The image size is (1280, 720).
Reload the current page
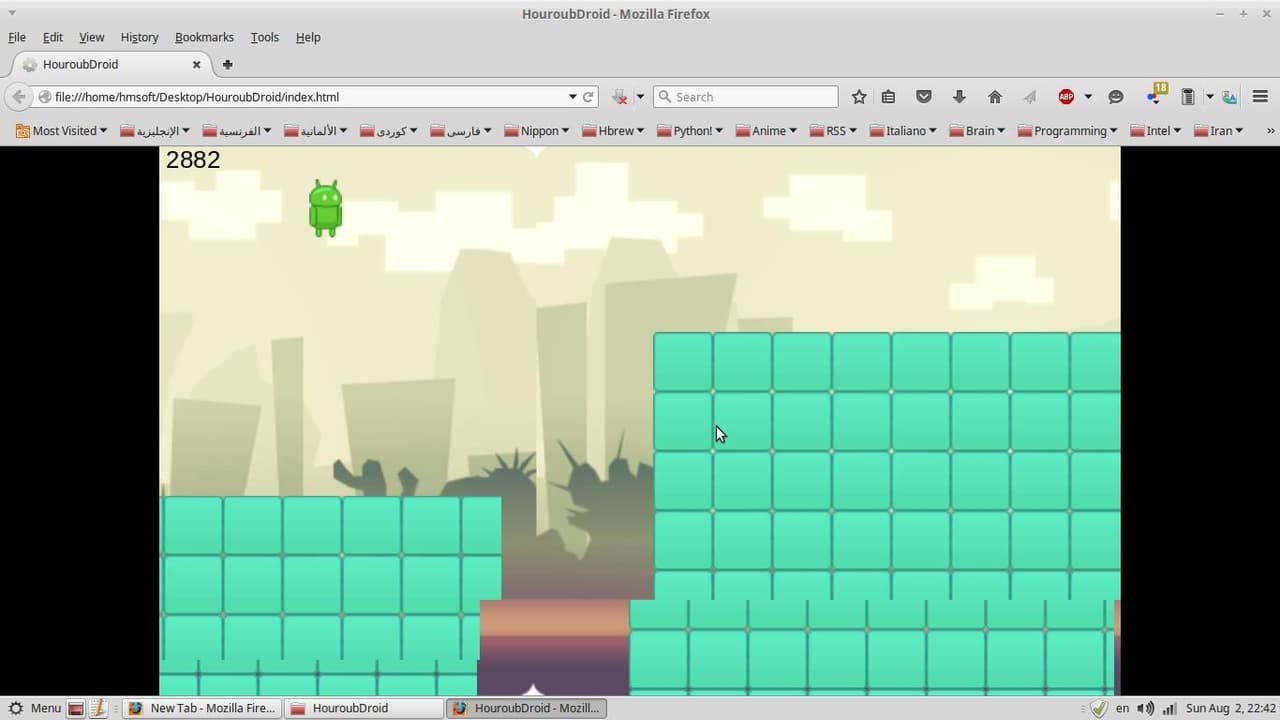pyautogui.click(x=588, y=97)
